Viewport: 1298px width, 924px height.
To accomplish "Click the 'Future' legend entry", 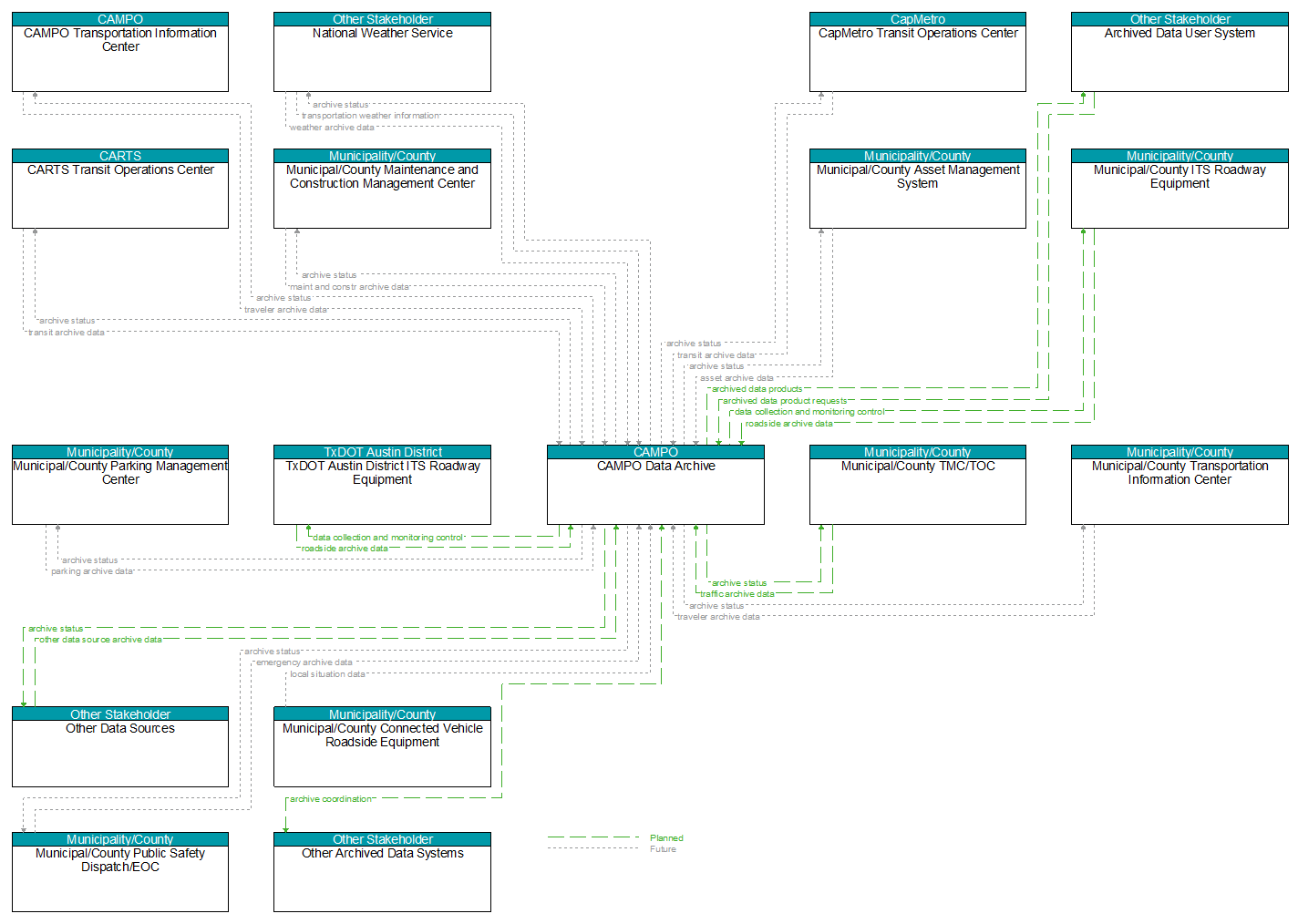I will (663, 849).
